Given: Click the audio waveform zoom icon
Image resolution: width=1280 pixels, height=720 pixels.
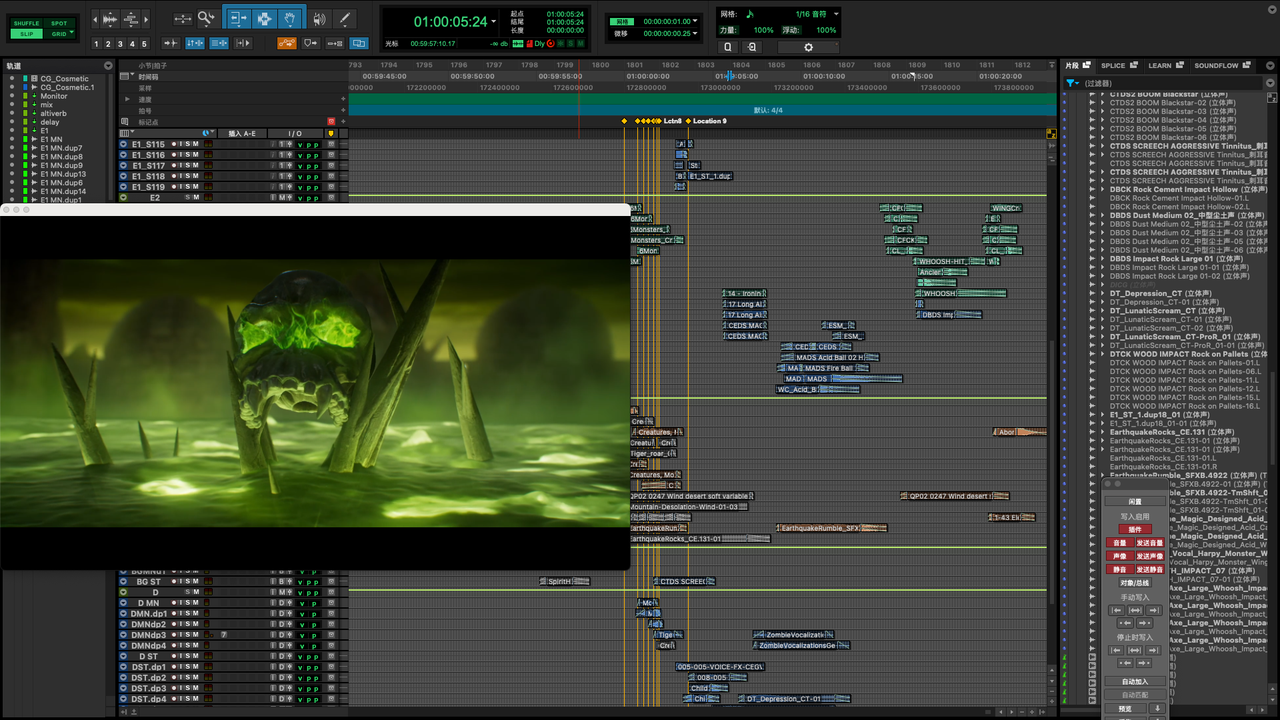Looking at the screenshot, I should pyautogui.click(x=108, y=19).
